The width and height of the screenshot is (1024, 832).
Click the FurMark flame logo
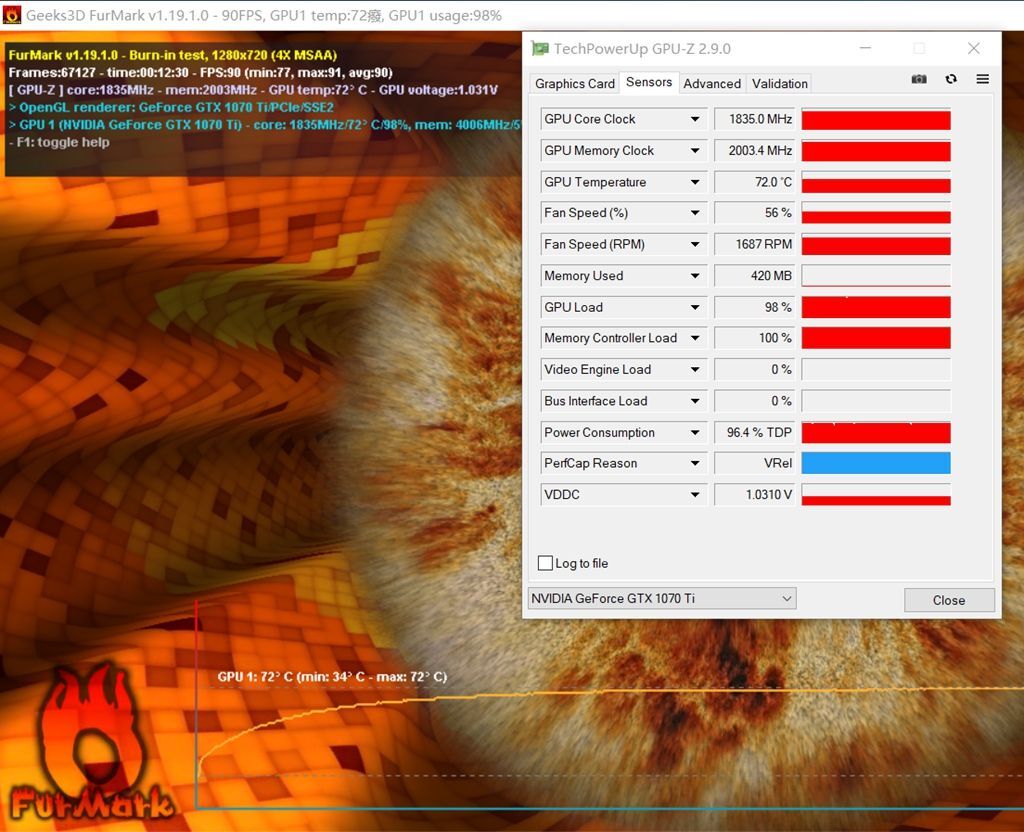pos(91,741)
